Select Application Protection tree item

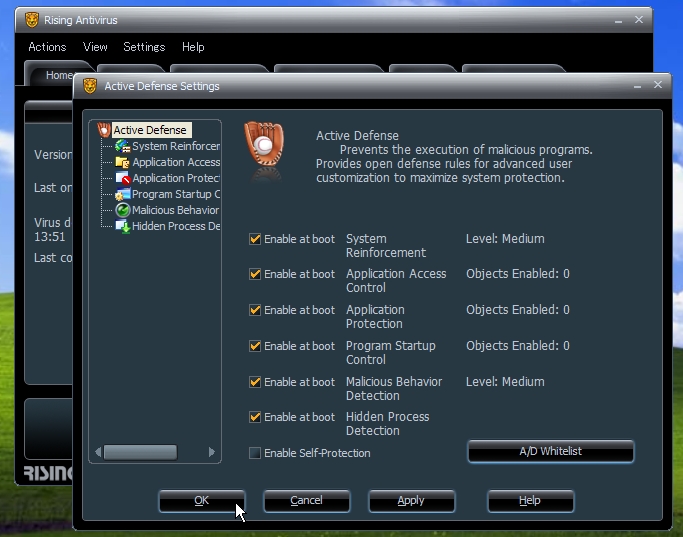[176, 178]
